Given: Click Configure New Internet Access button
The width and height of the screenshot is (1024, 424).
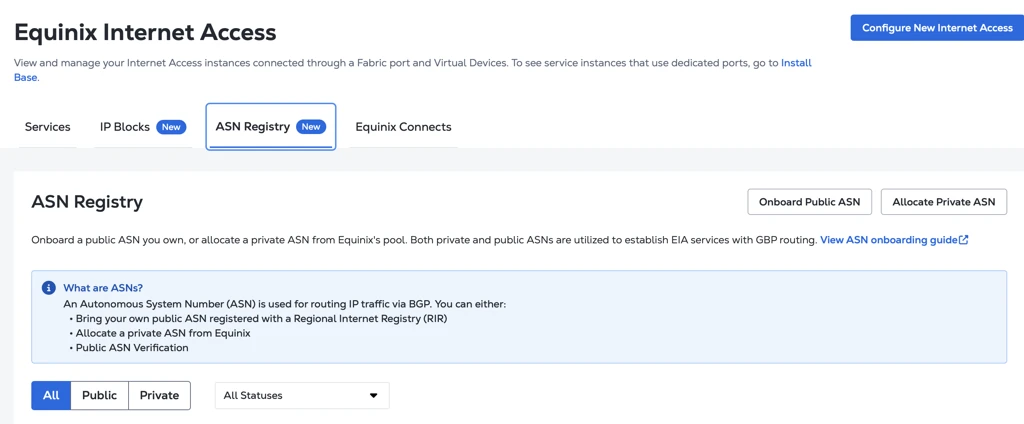Looking at the screenshot, I should [x=937, y=28].
